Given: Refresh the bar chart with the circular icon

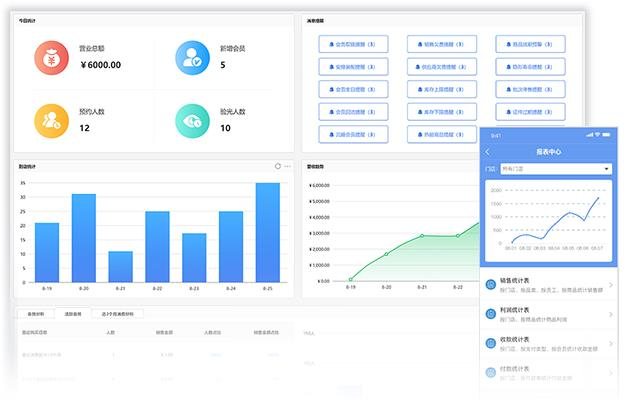Looking at the screenshot, I should (278, 166).
